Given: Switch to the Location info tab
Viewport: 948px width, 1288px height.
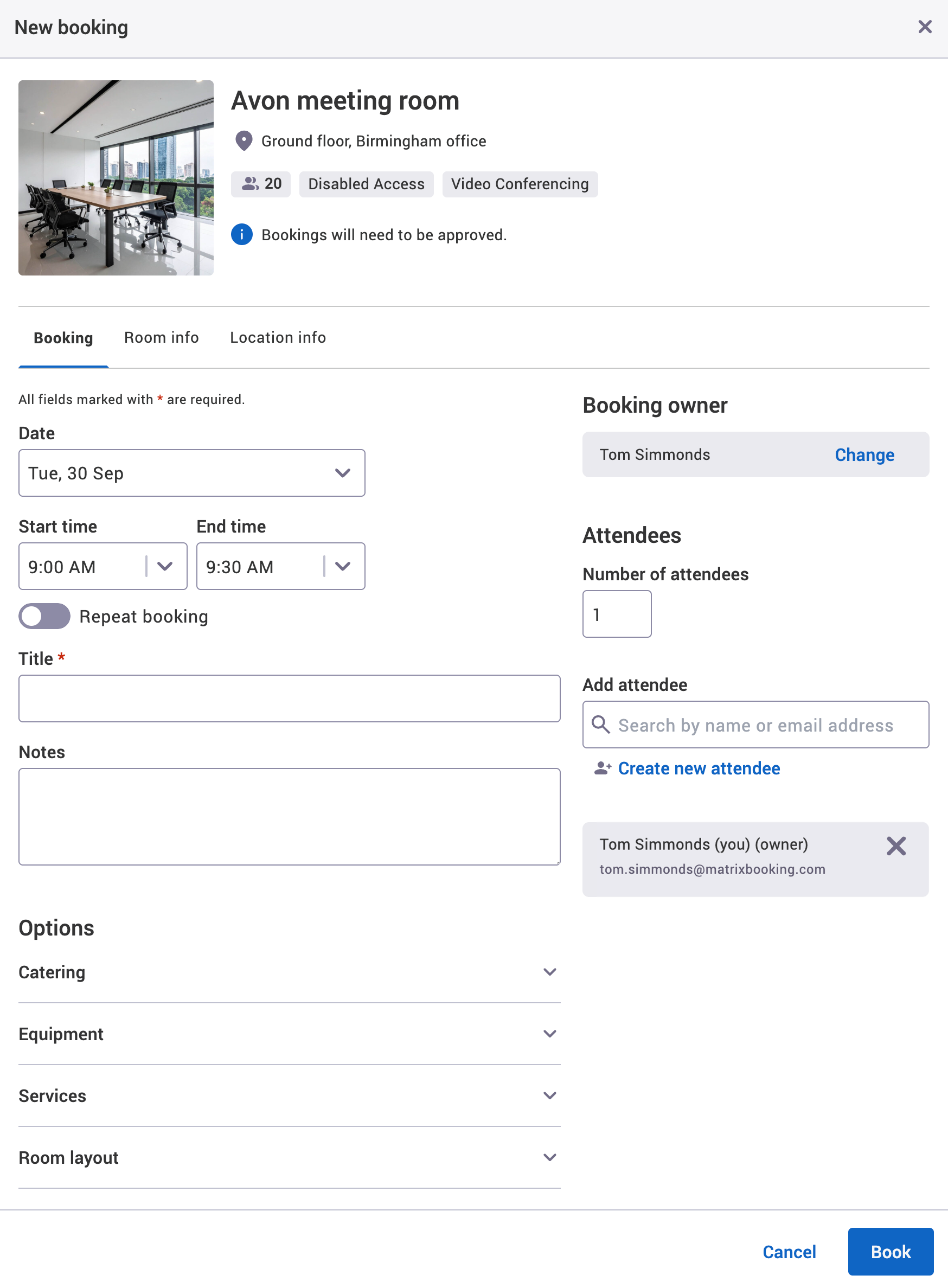Looking at the screenshot, I should point(277,337).
